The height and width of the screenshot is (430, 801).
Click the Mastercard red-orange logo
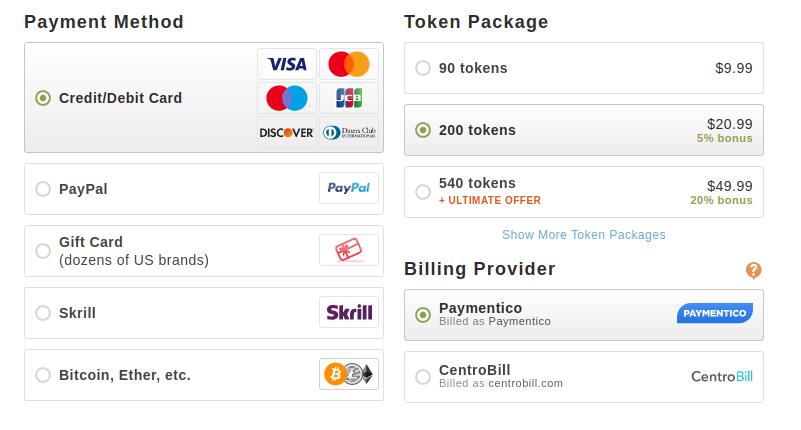(349, 64)
